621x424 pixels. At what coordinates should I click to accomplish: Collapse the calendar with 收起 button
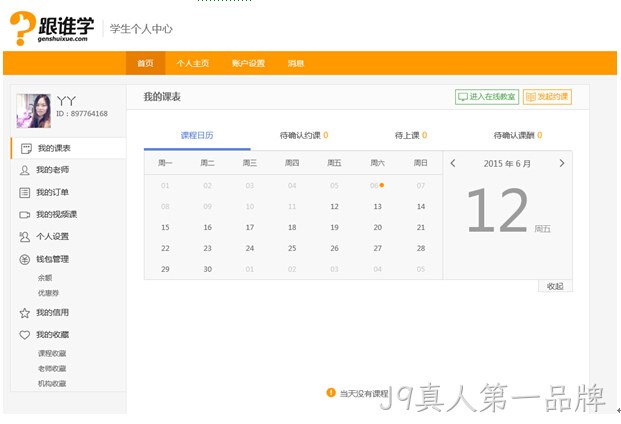[x=555, y=286]
